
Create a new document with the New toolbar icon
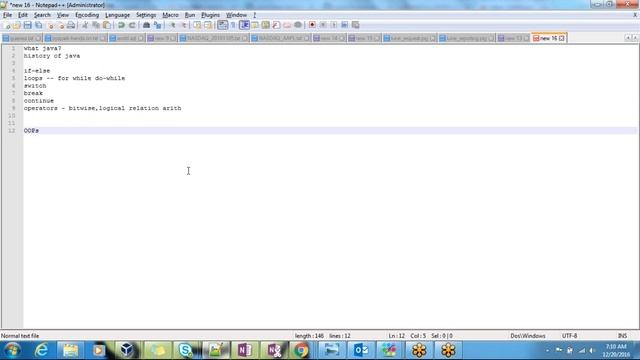pos(7,25)
